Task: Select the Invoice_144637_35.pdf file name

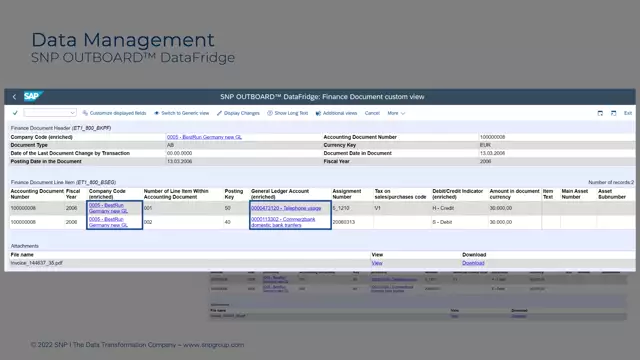Action: (36, 263)
